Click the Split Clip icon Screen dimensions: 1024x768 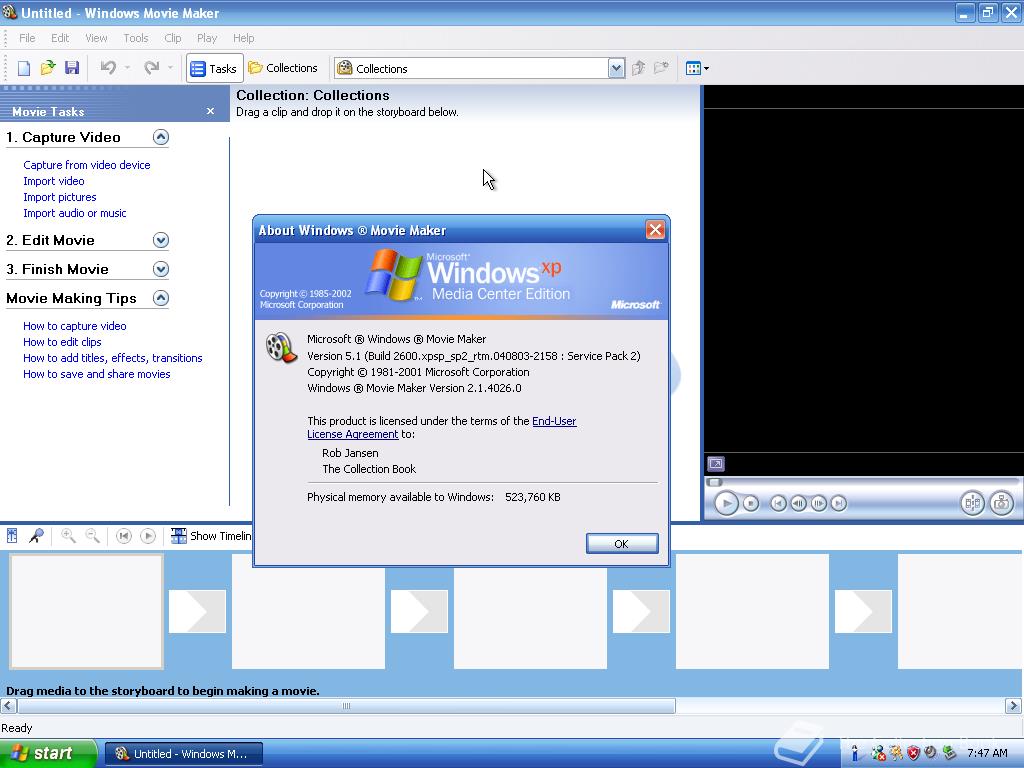(972, 504)
